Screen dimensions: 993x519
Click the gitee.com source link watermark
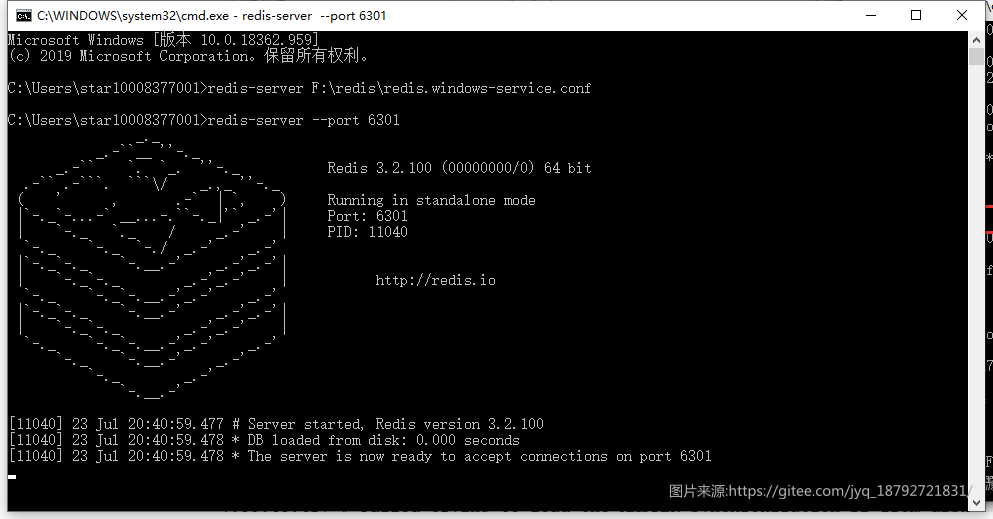pyautogui.click(x=820, y=491)
